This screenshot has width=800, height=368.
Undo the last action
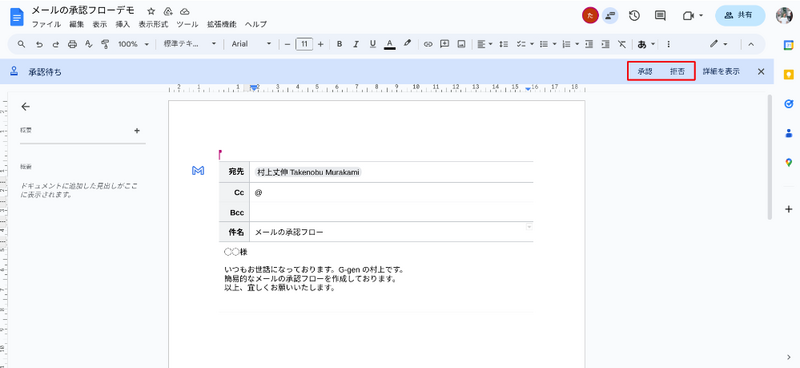pyautogui.click(x=39, y=44)
